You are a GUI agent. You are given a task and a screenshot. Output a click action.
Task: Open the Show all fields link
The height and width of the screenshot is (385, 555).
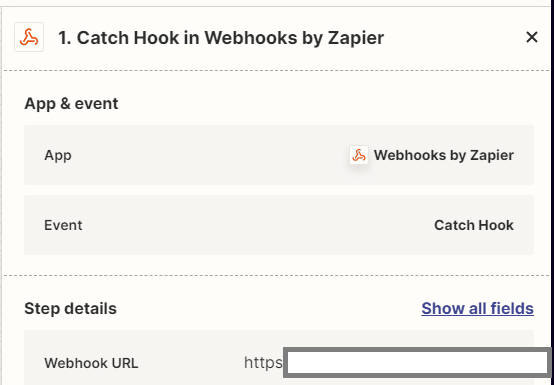tap(477, 308)
